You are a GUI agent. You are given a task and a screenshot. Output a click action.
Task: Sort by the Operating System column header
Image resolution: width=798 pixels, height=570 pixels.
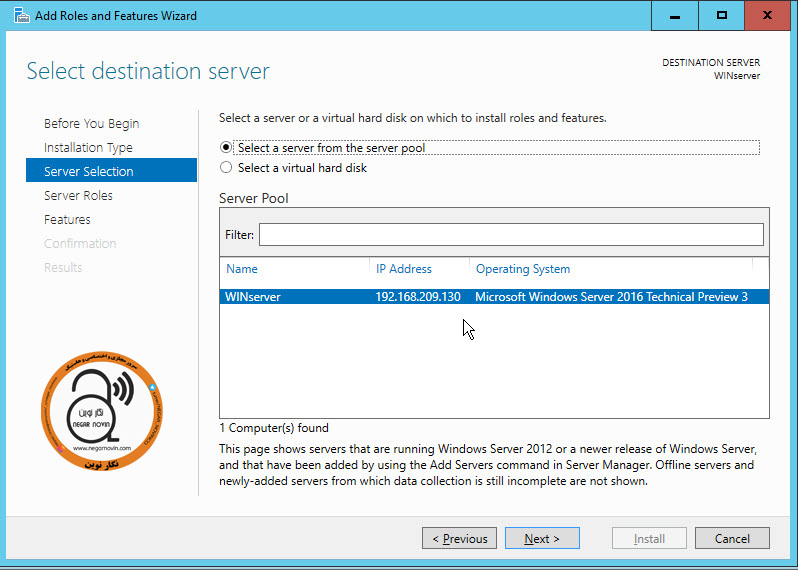point(523,269)
